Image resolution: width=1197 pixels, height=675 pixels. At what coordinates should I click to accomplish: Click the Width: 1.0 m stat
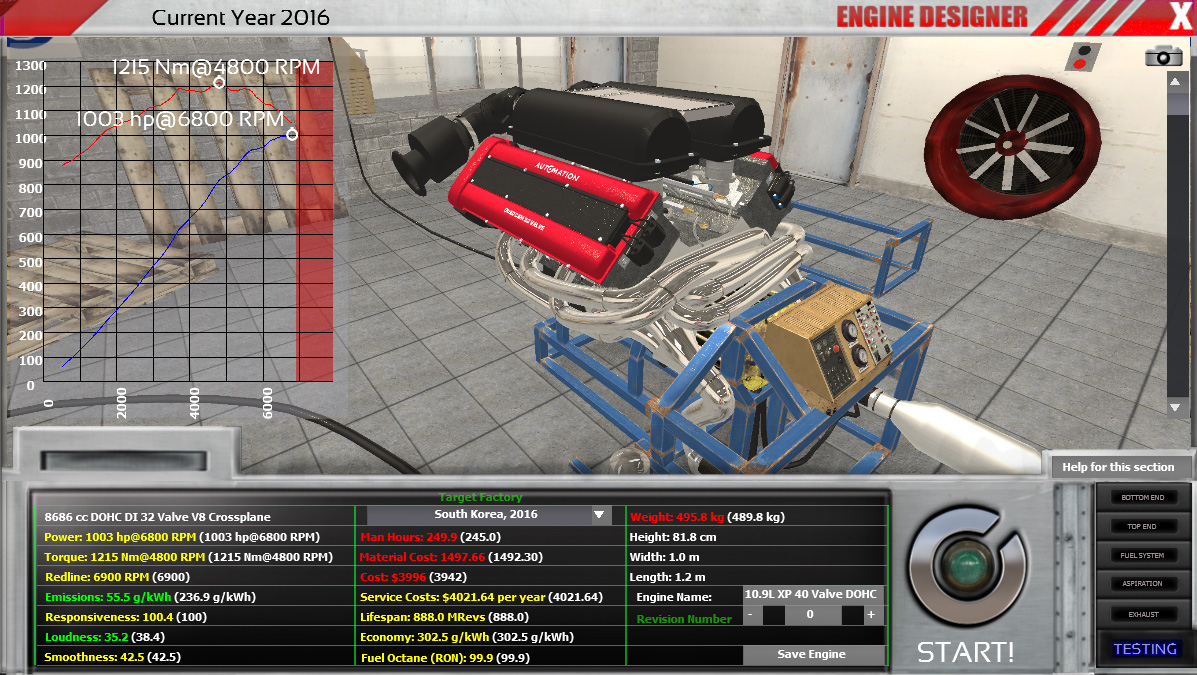pyautogui.click(x=664, y=557)
